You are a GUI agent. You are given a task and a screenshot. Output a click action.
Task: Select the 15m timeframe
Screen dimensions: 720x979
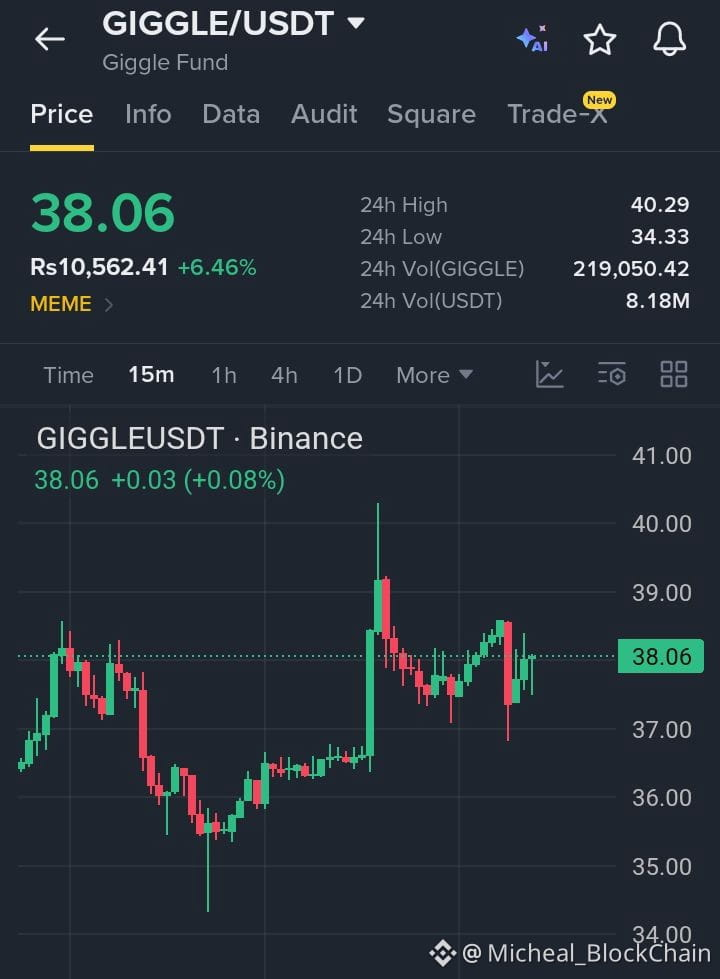tap(151, 375)
